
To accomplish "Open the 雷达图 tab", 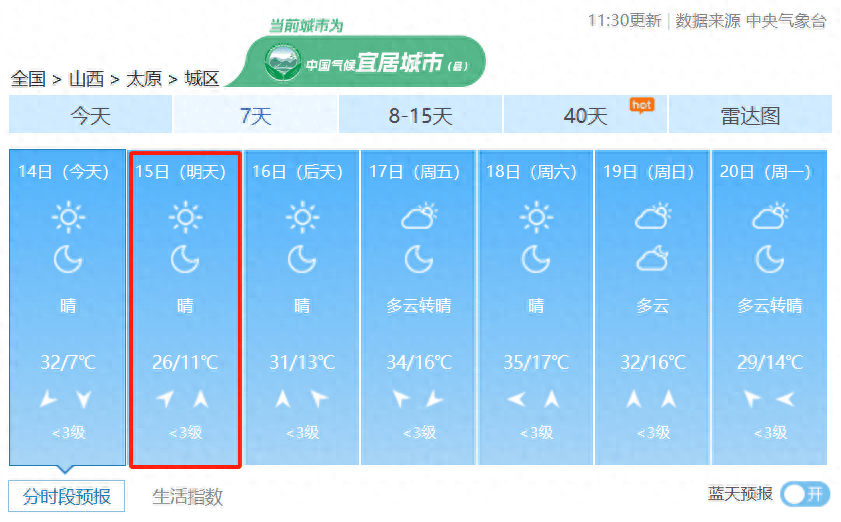I will 750,115.
